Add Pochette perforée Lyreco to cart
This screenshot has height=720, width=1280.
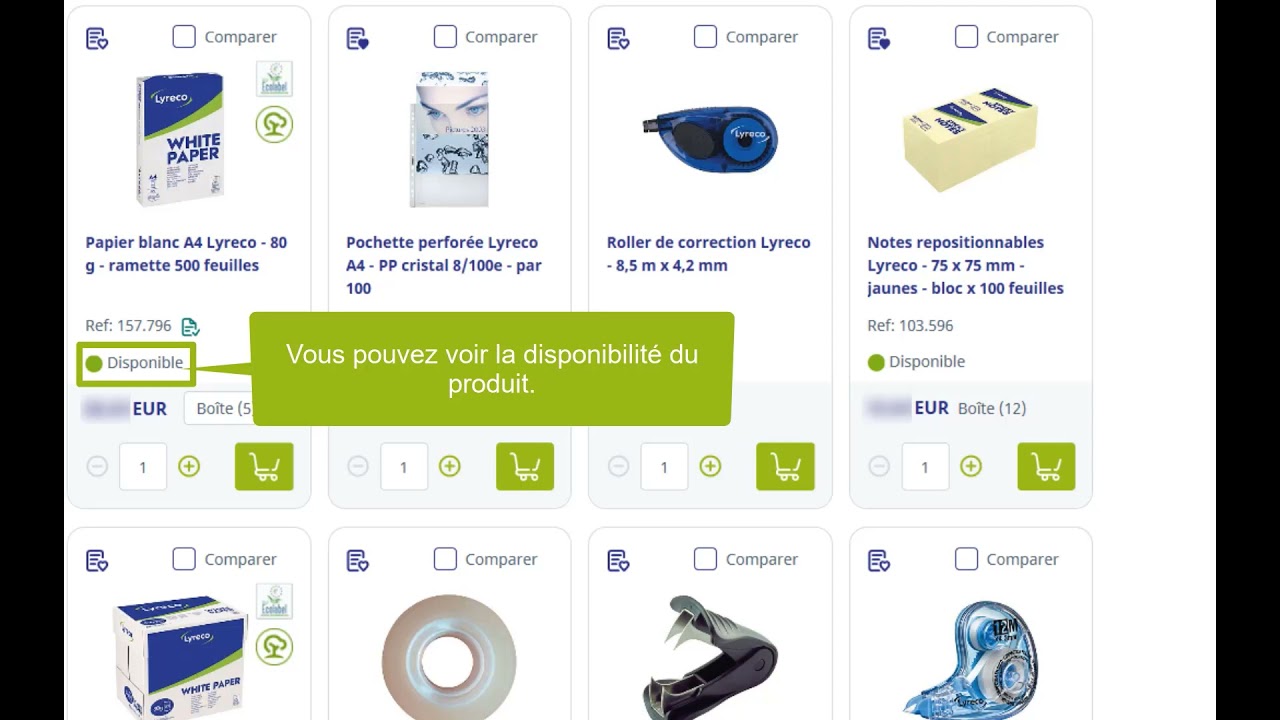pyautogui.click(x=525, y=466)
